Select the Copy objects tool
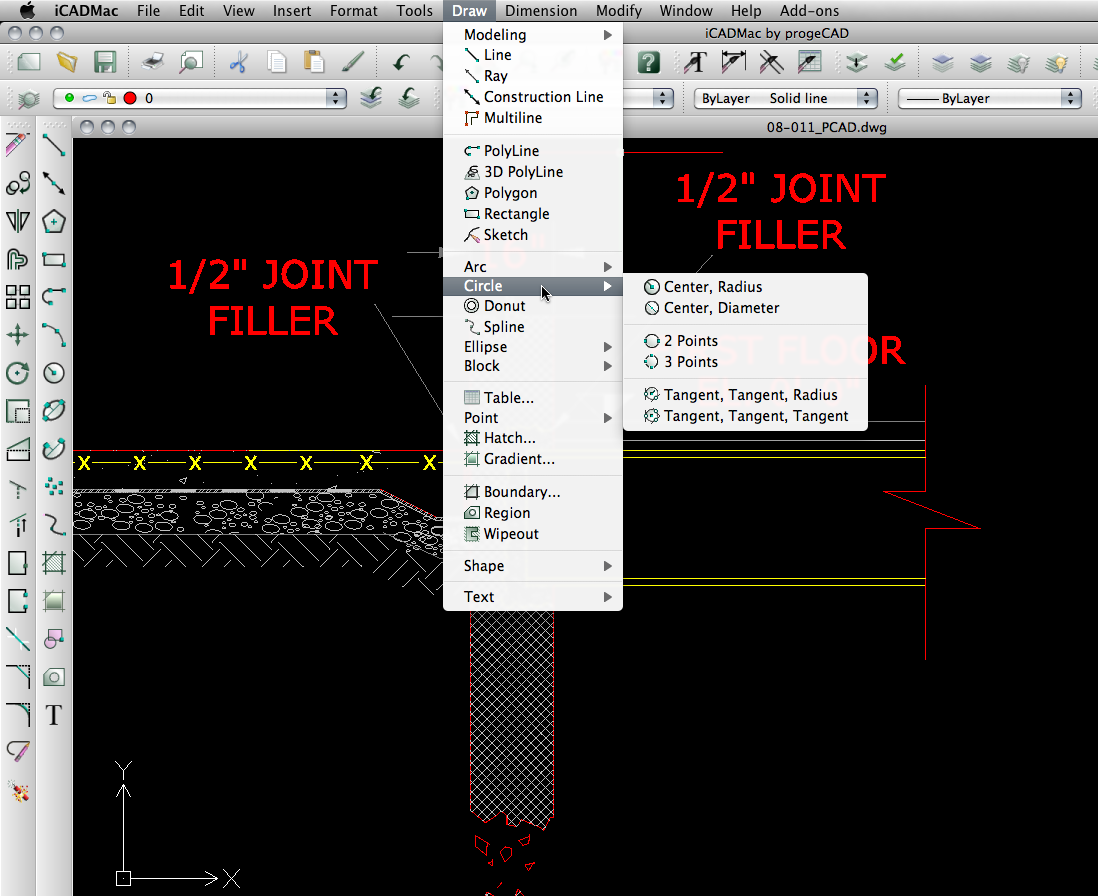Image resolution: width=1098 pixels, height=896 pixels. [x=18, y=183]
